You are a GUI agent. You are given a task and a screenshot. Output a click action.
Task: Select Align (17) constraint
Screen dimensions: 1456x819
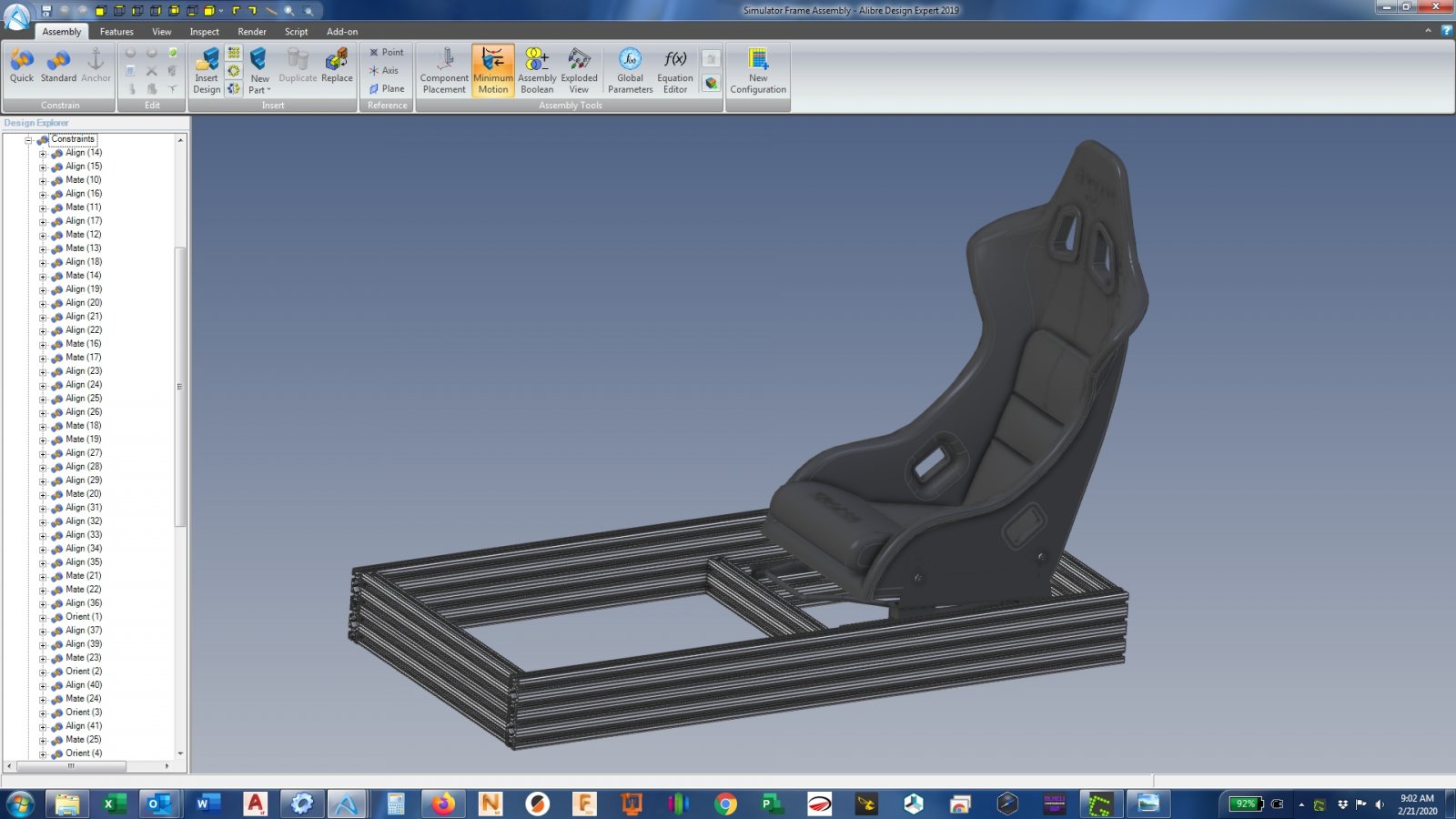(x=84, y=221)
